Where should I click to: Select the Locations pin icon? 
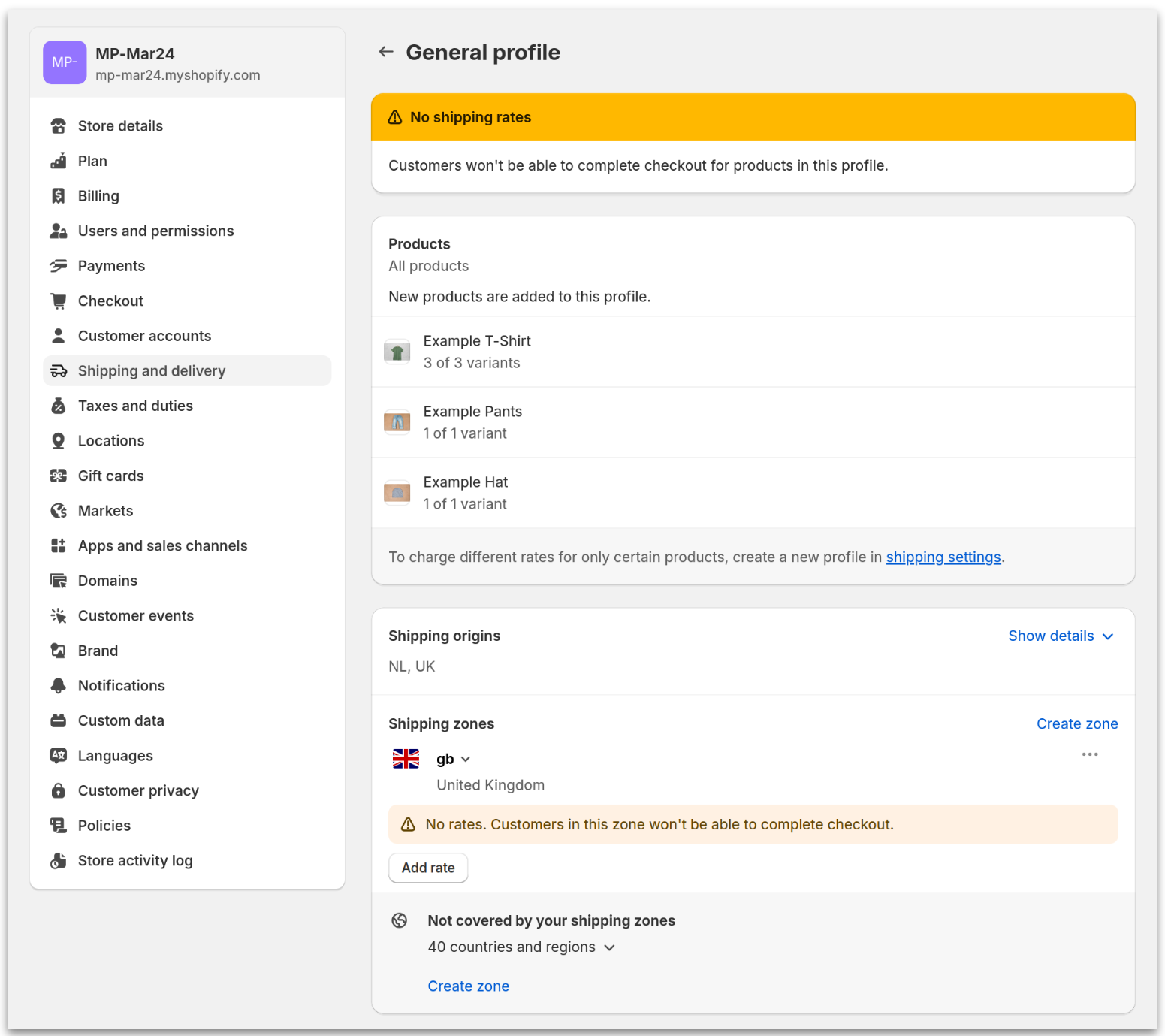click(x=59, y=440)
